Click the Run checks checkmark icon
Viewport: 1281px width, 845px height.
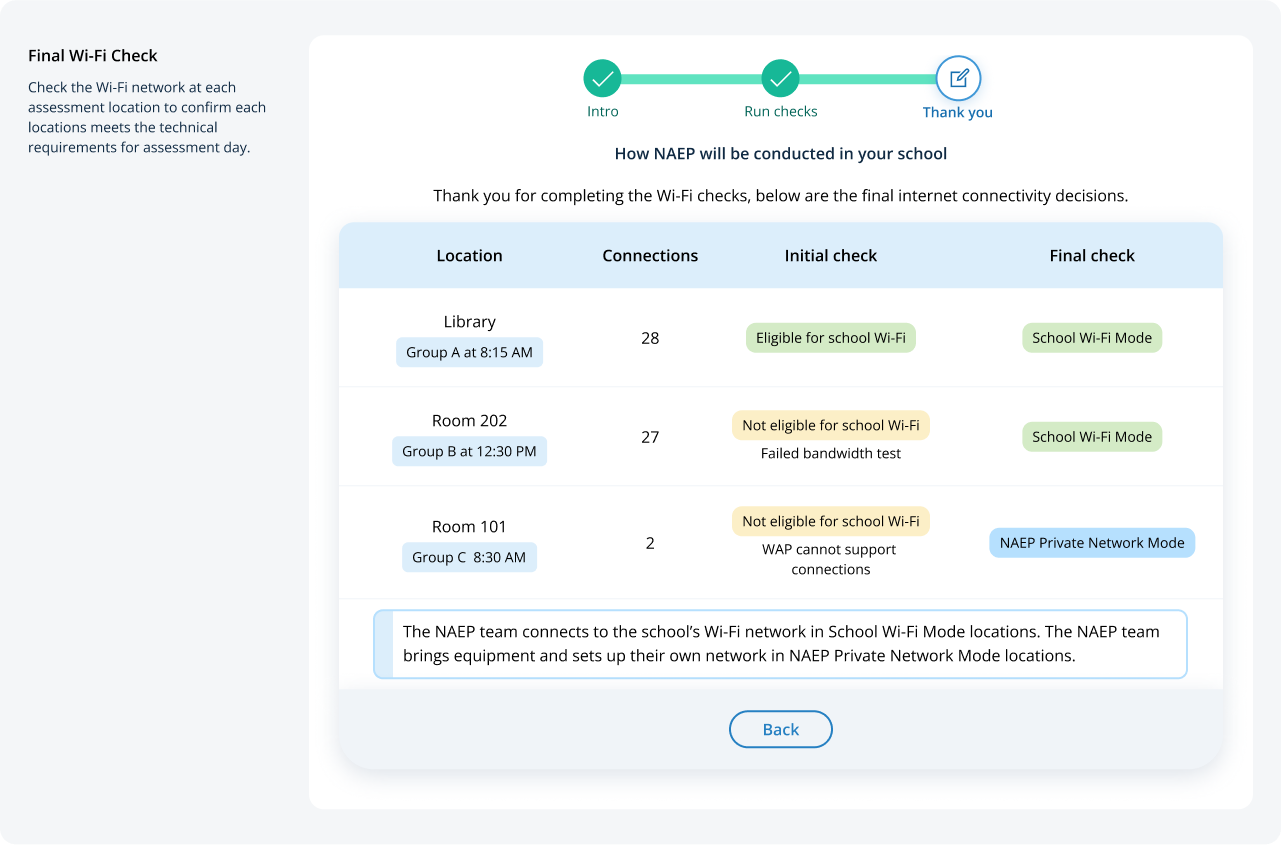pos(780,78)
